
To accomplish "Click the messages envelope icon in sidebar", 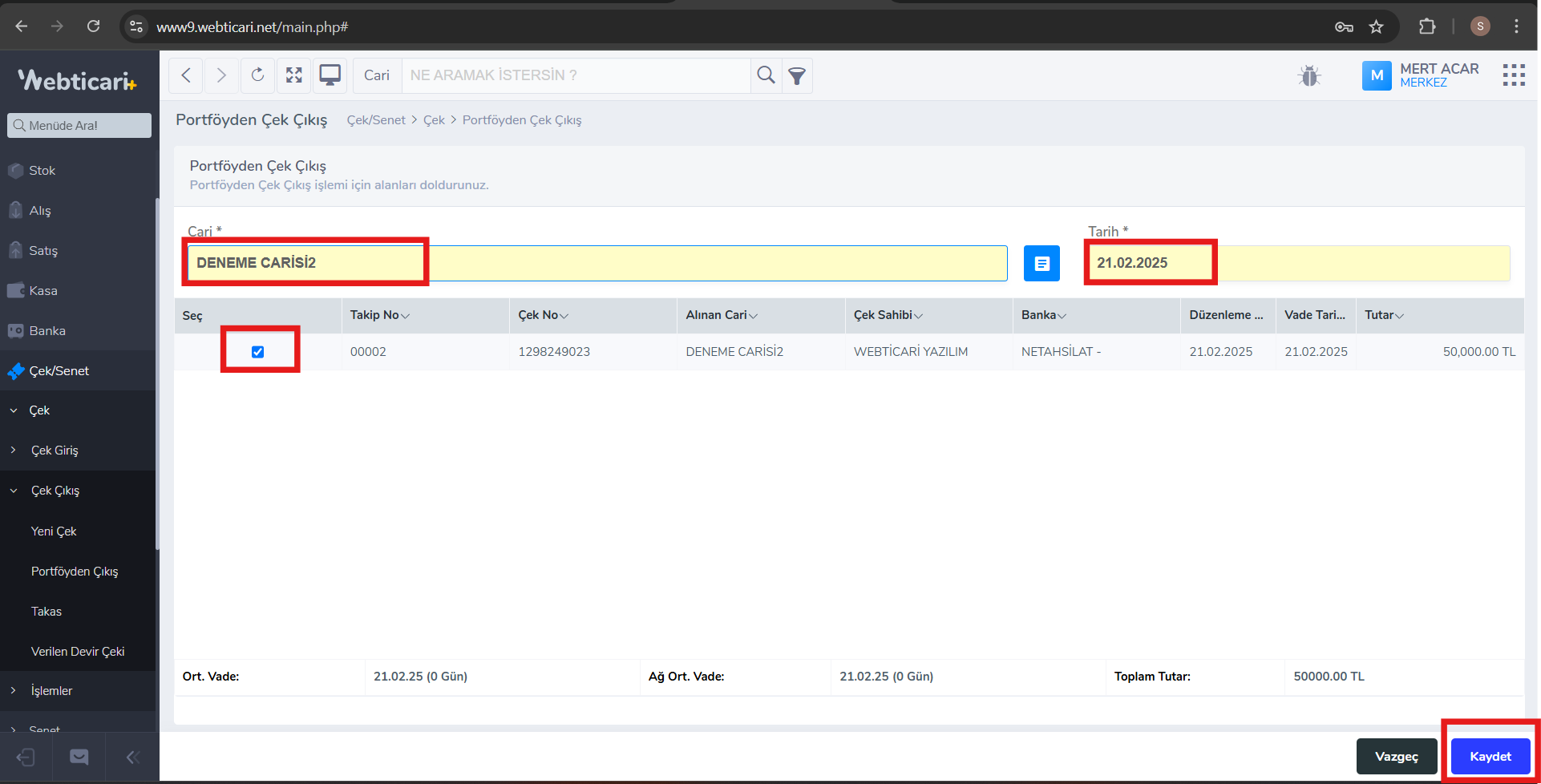I will pyautogui.click(x=79, y=757).
